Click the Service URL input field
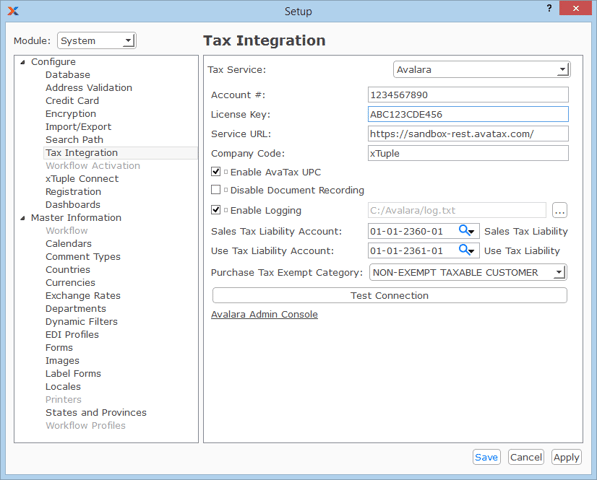597x480 pixels. [x=468, y=134]
